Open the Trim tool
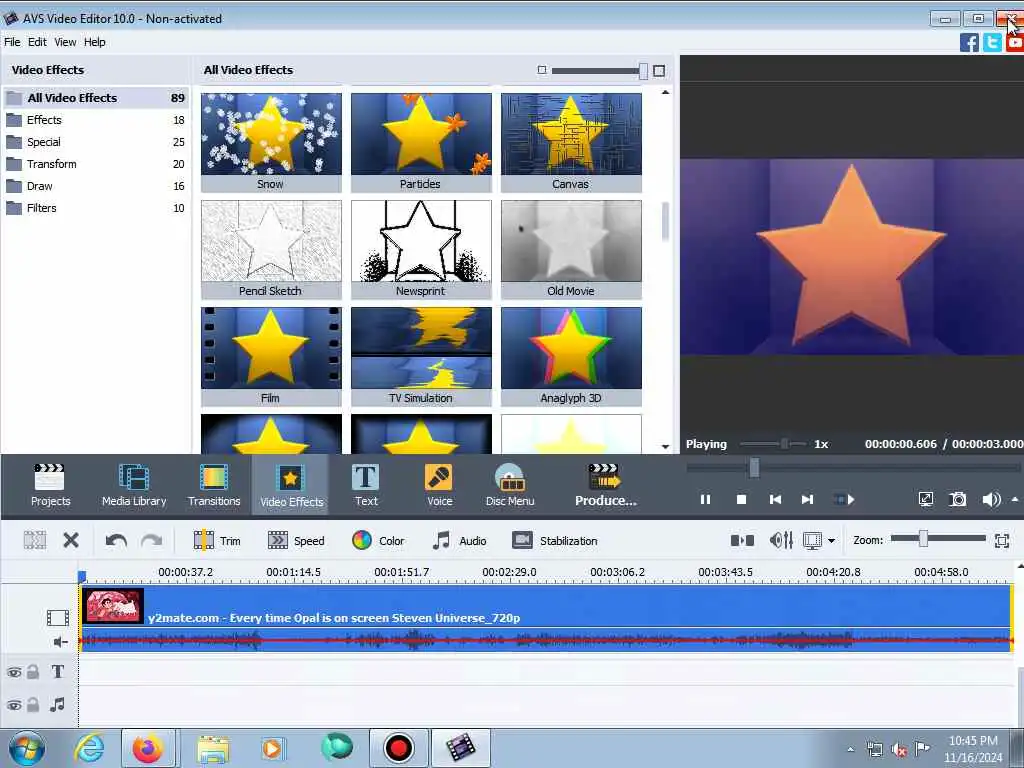This screenshot has width=1024, height=768. (217, 541)
